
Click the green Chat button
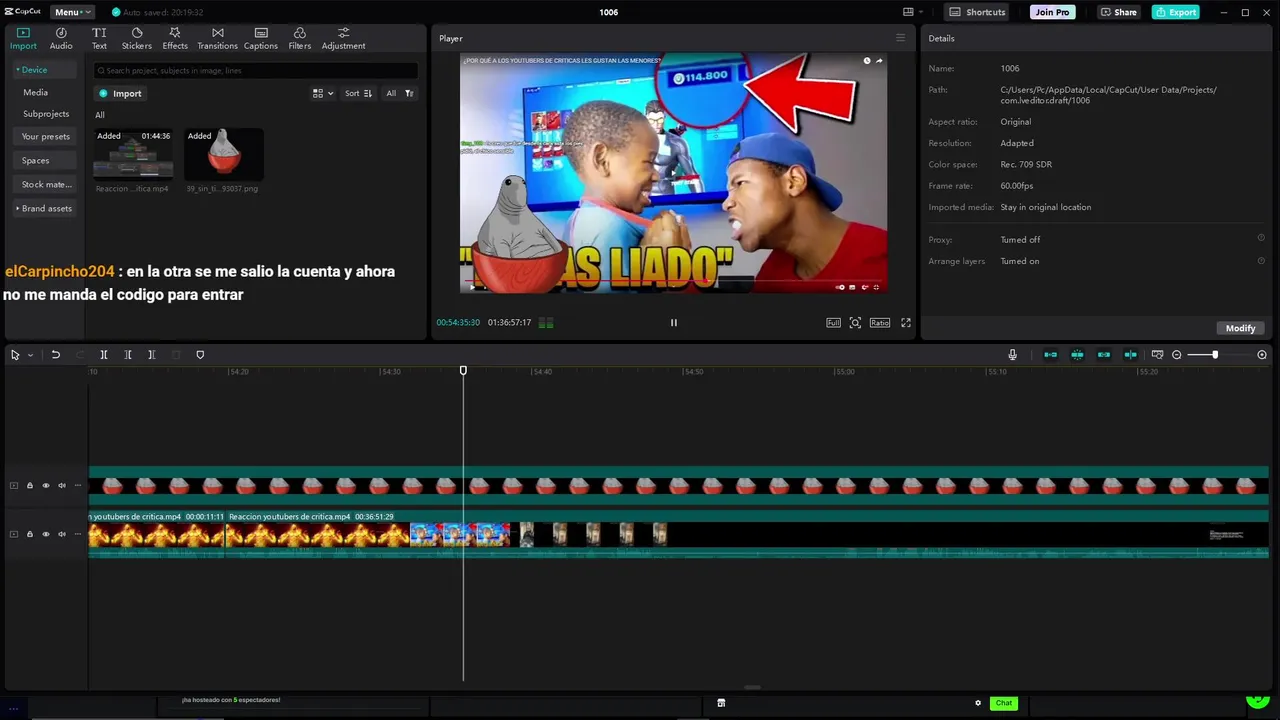(1004, 703)
